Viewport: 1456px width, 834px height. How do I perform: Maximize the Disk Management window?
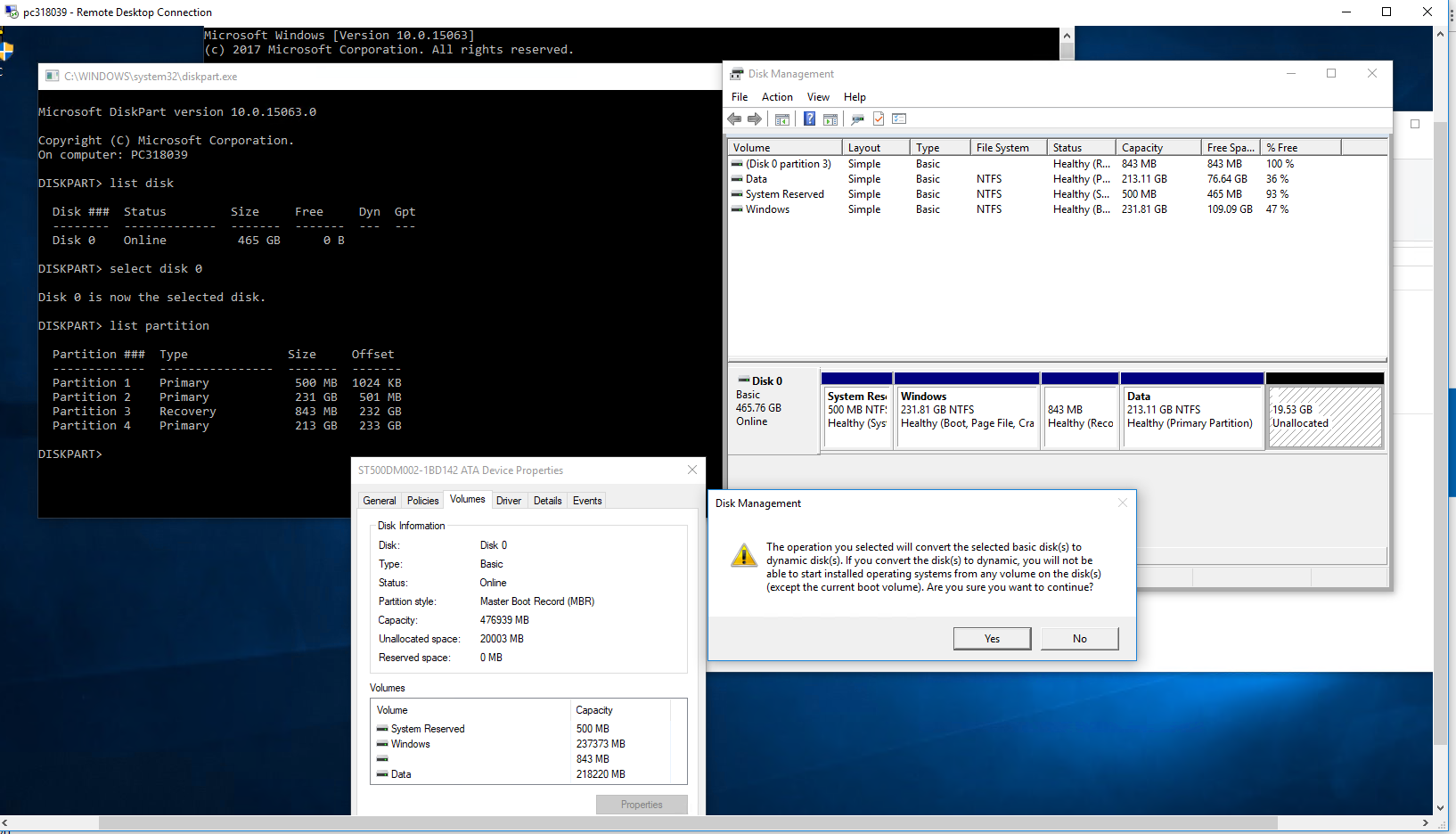pyautogui.click(x=1331, y=74)
